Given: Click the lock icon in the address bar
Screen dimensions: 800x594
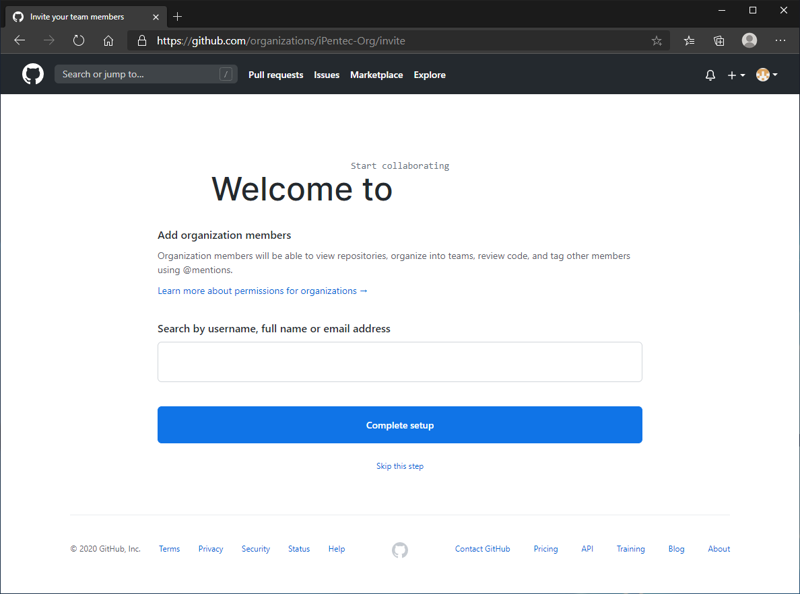Looking at the screenshot, I should pyautogui.click(x=143, y=41).
